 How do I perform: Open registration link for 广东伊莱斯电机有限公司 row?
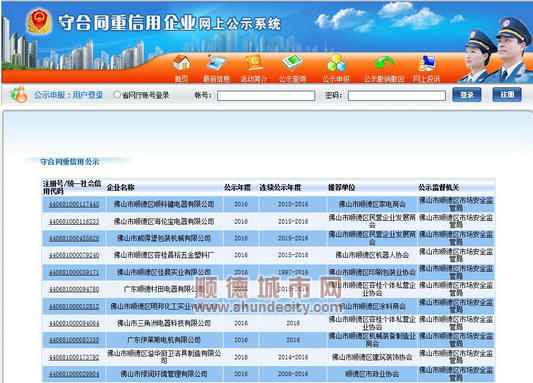74,340
